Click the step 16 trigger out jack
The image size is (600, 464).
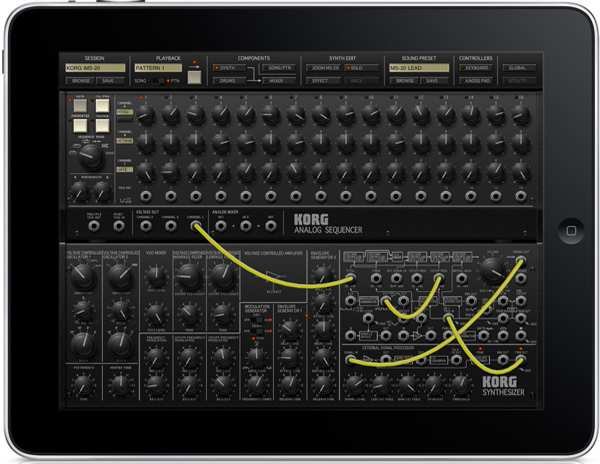[521, 197]
